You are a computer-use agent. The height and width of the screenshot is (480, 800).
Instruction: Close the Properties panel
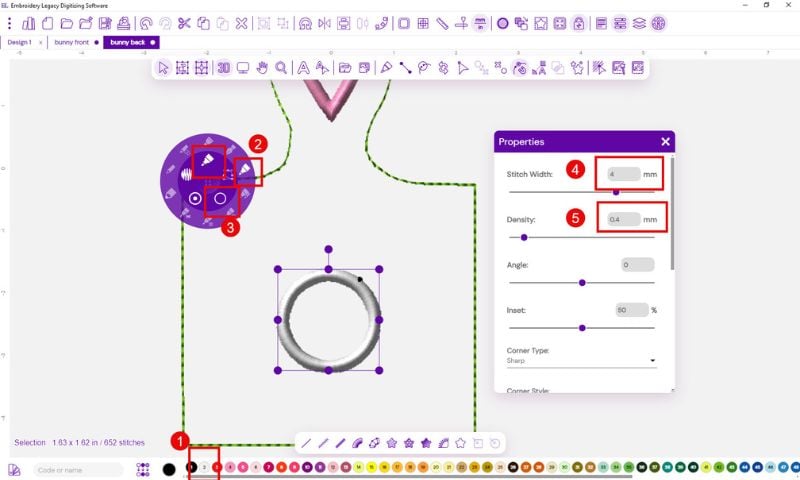click(x=665, y=142)
